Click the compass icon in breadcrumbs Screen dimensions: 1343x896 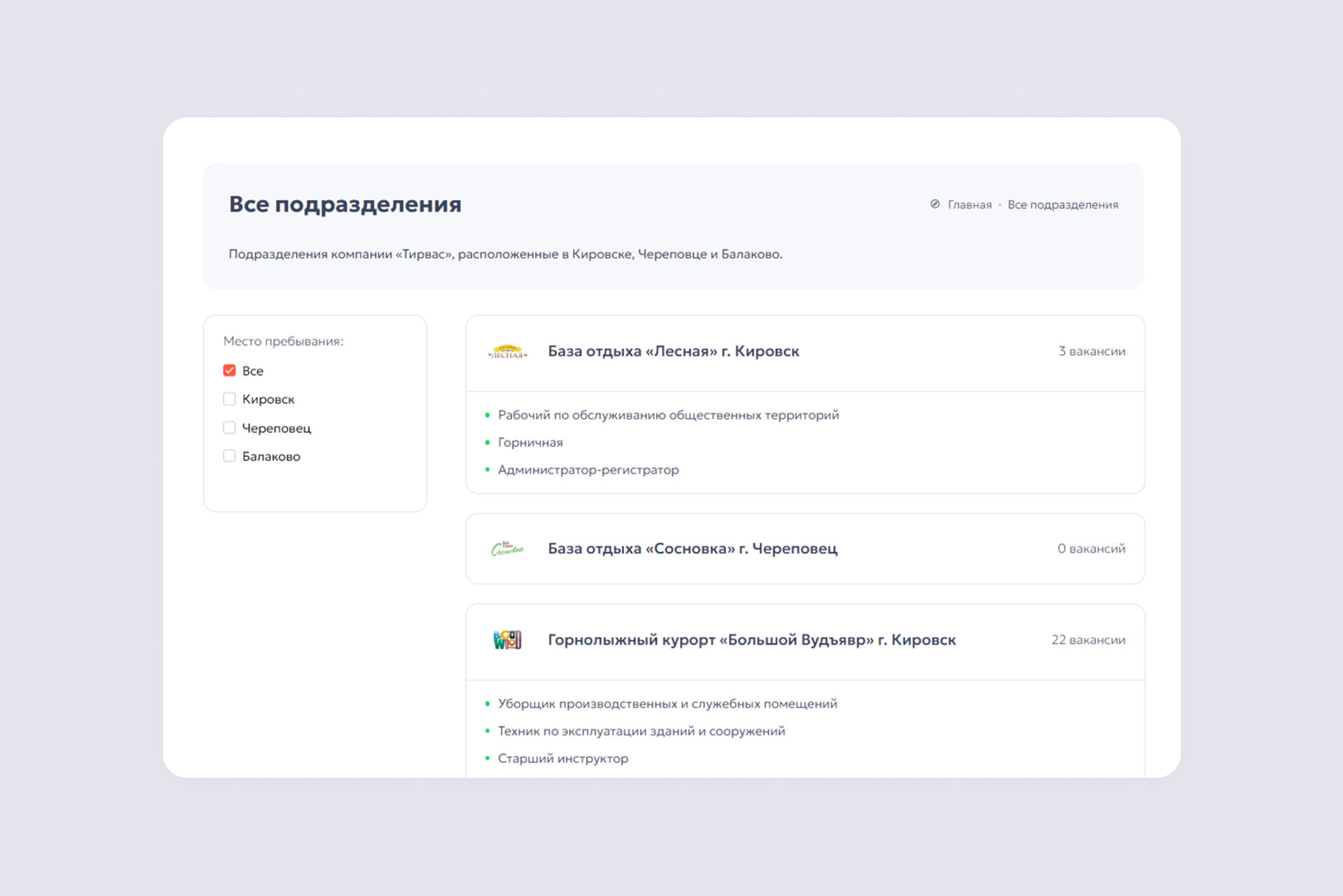tap(935, 204)
